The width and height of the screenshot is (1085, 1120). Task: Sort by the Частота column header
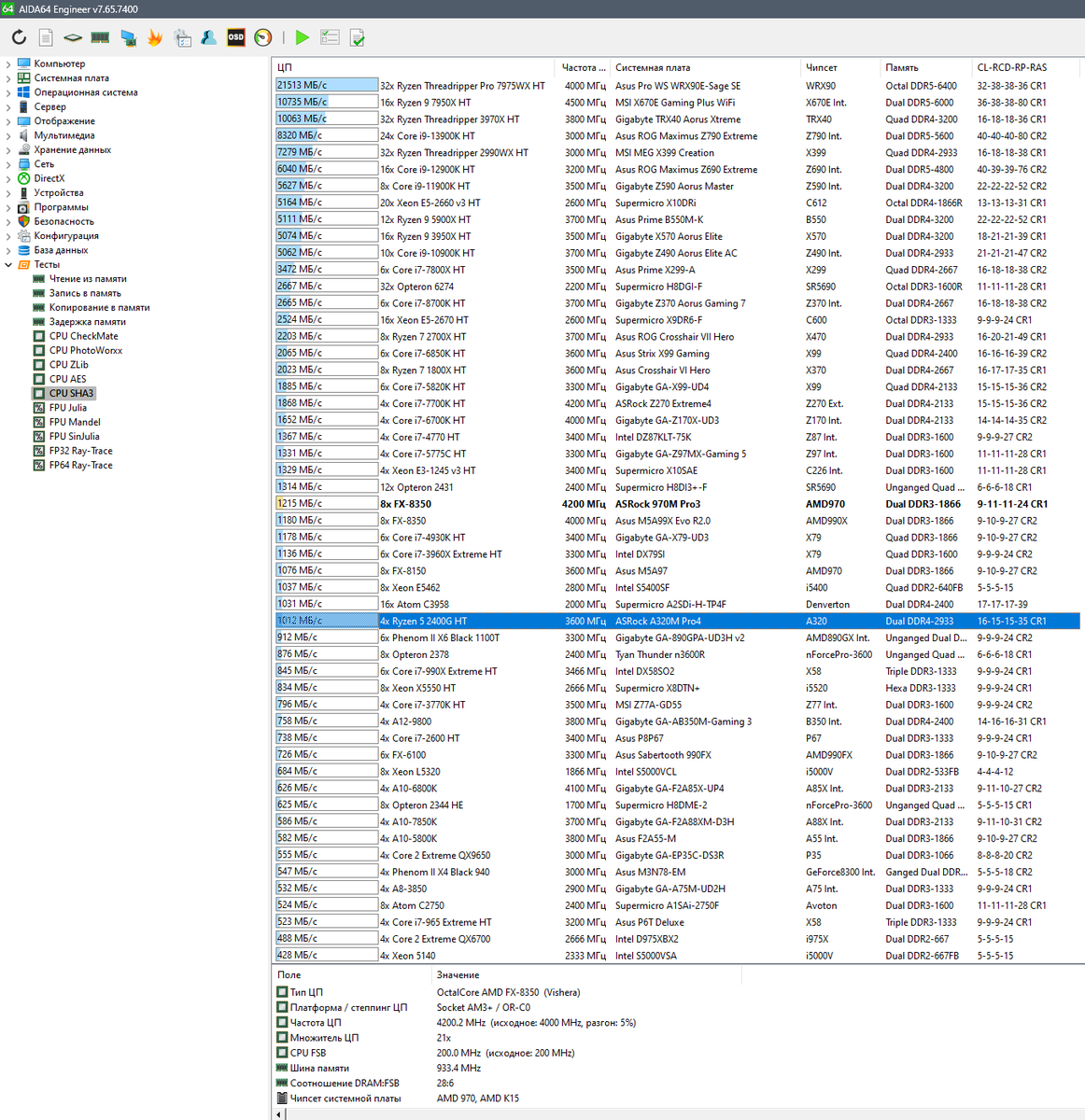pos(584,67)
